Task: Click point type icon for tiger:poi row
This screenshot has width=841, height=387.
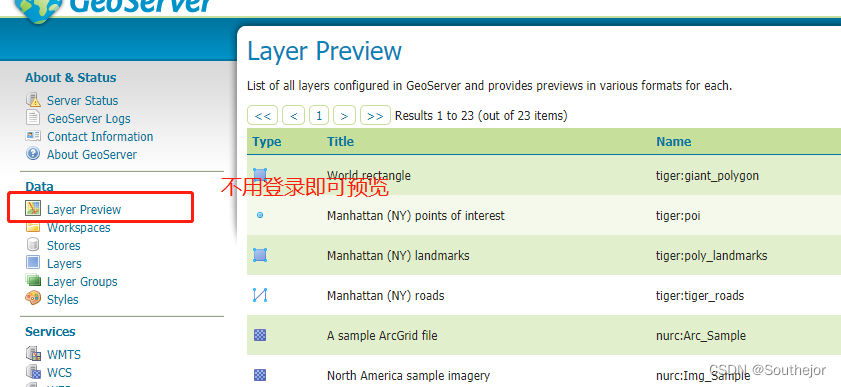Action: tap(260, 215)
